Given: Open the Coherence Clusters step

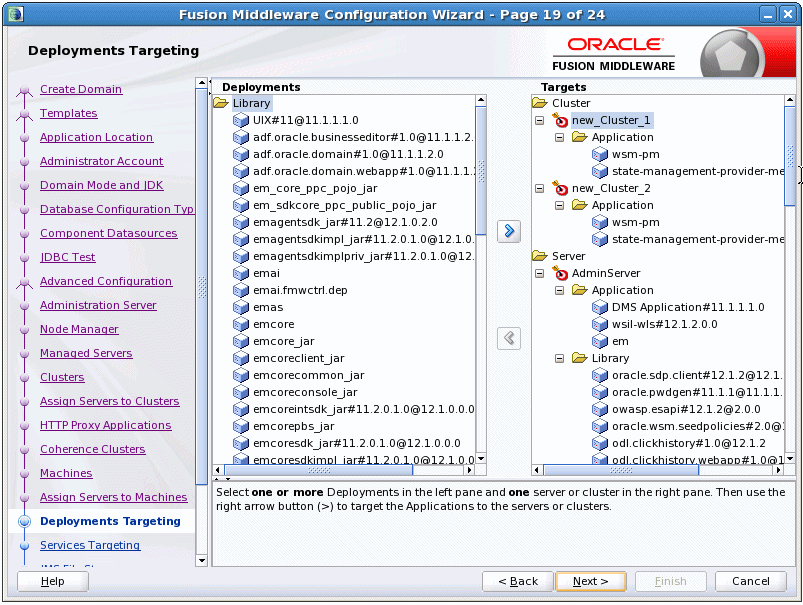Looking at the screenshot, I should pos(93,449).
